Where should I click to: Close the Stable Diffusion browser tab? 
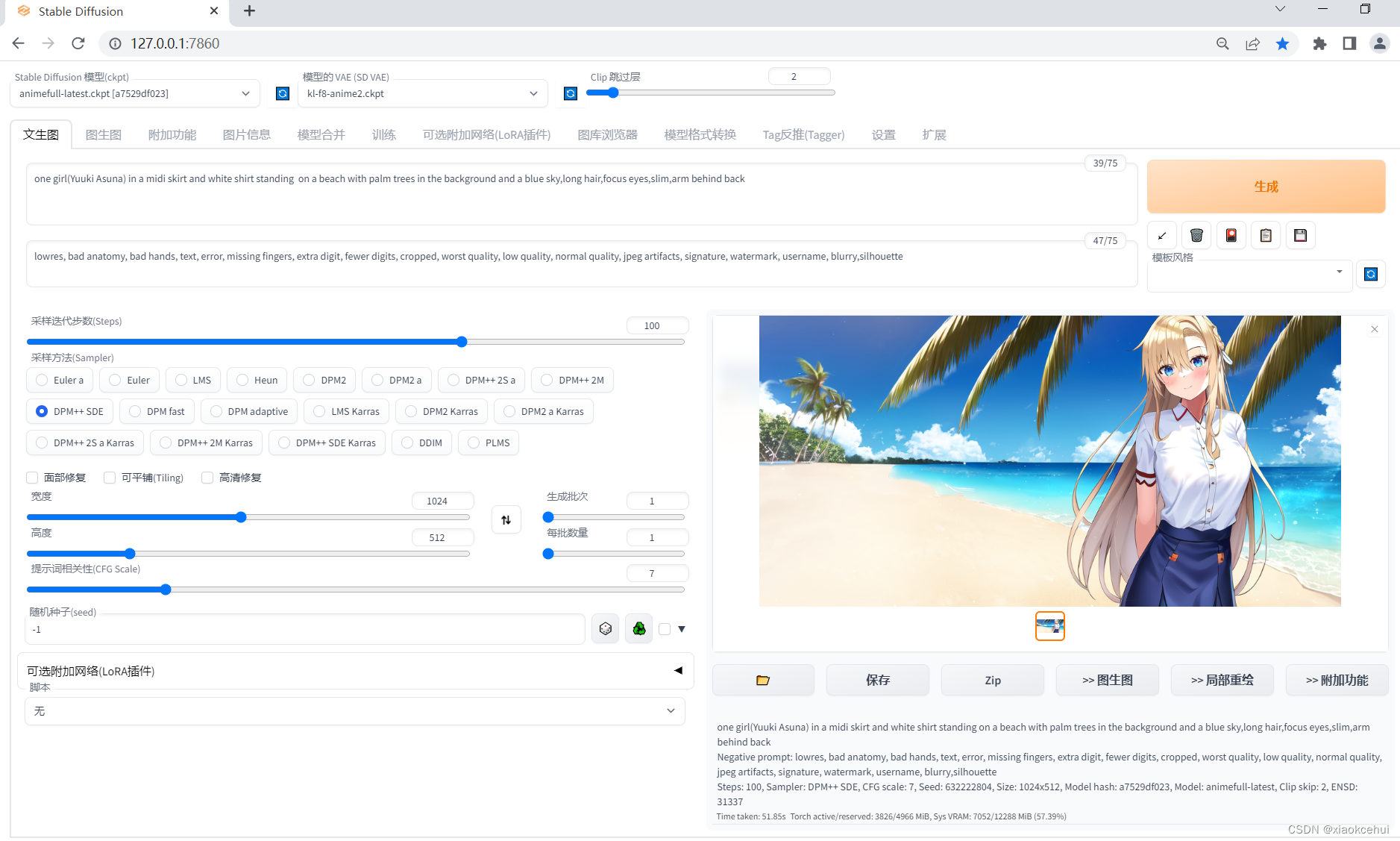point(214,11)
